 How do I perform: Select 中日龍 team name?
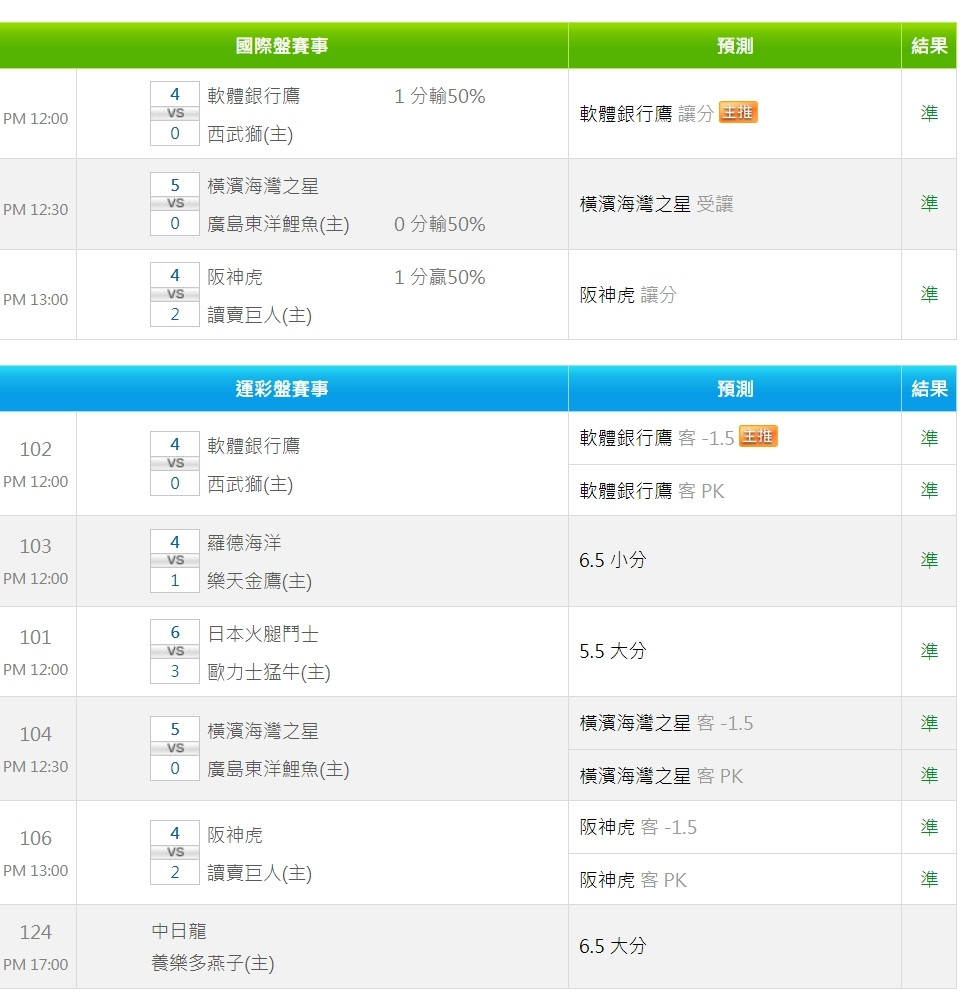[179, 931]
